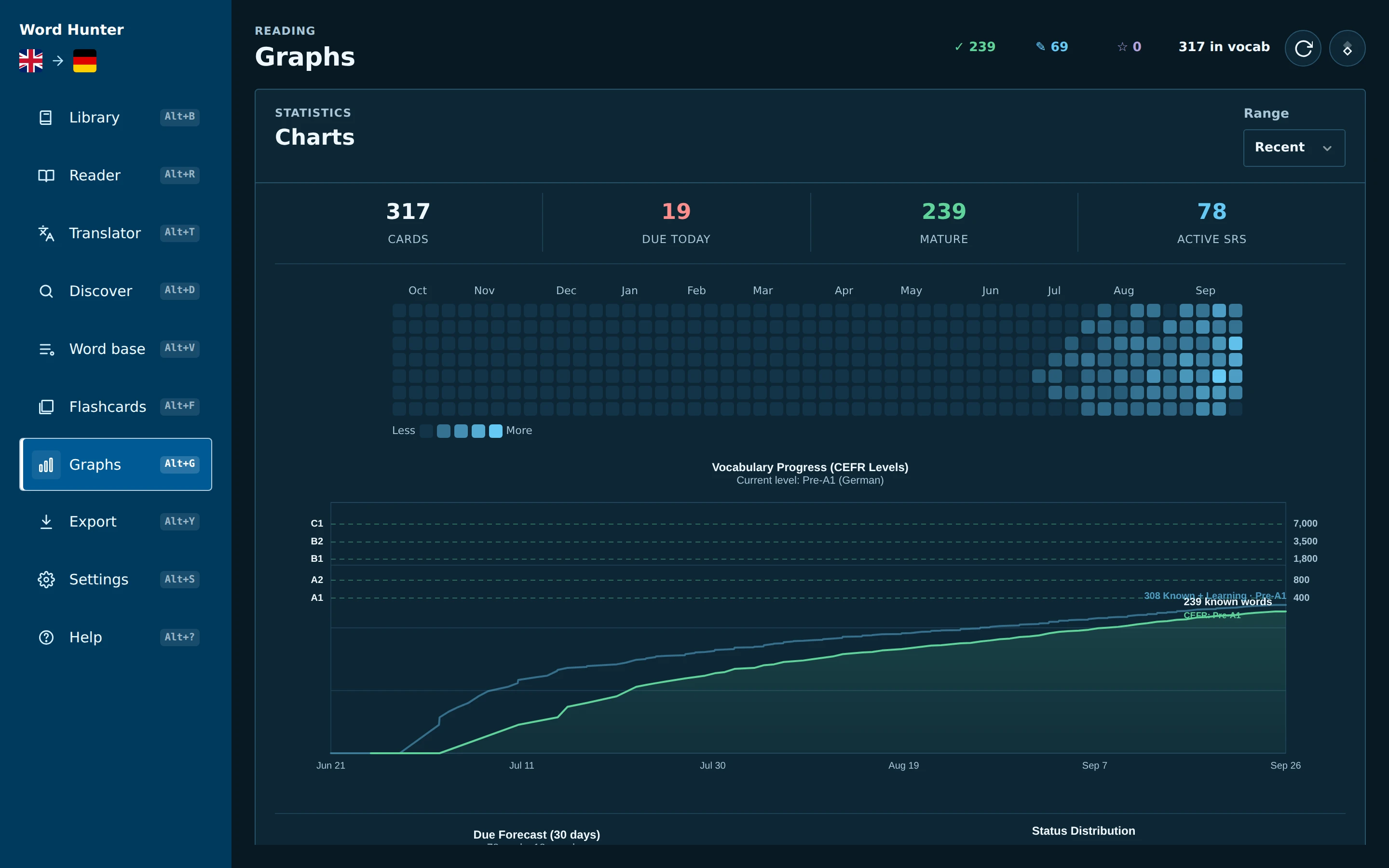1389x868 pixels.
Task: Click the Reader open-book icon
Action: [46, 175]
